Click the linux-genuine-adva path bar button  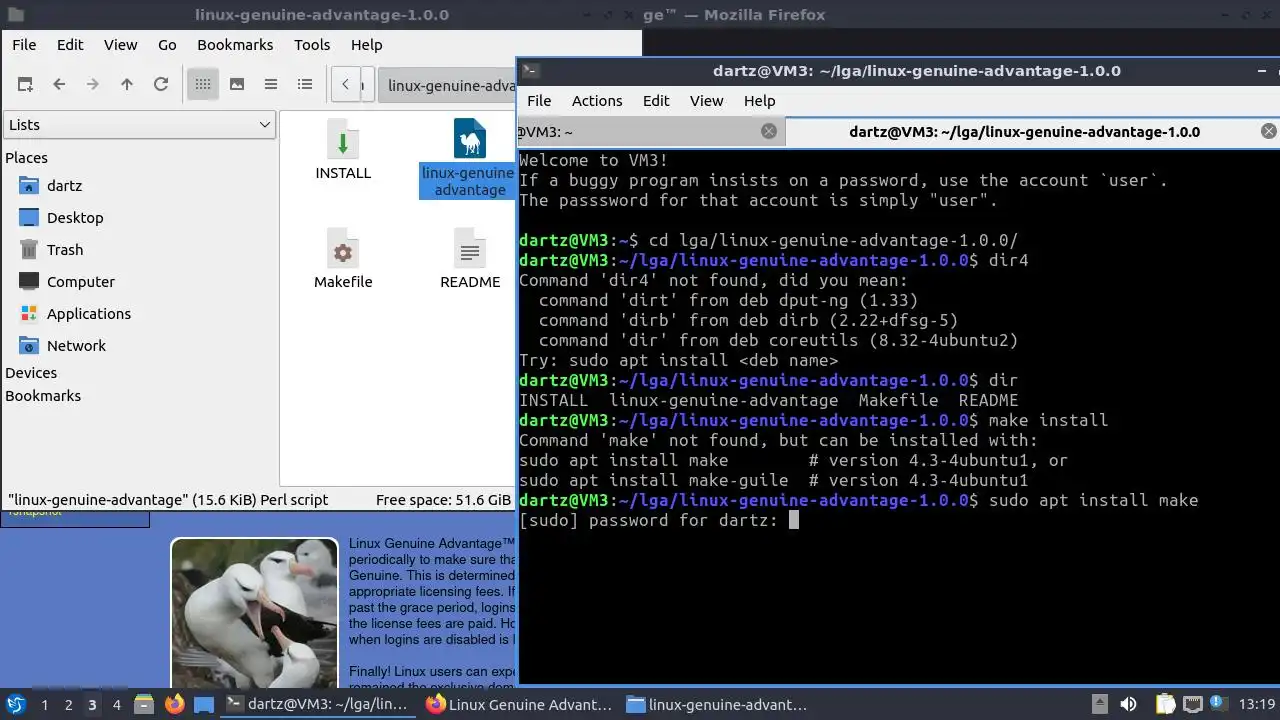coord(448,85)
